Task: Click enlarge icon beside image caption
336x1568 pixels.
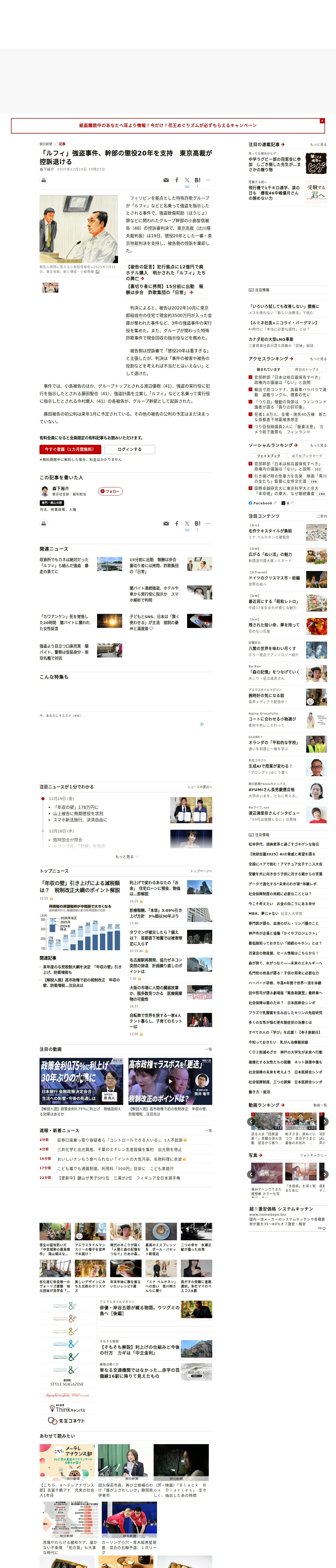Action: click(98, 272)
